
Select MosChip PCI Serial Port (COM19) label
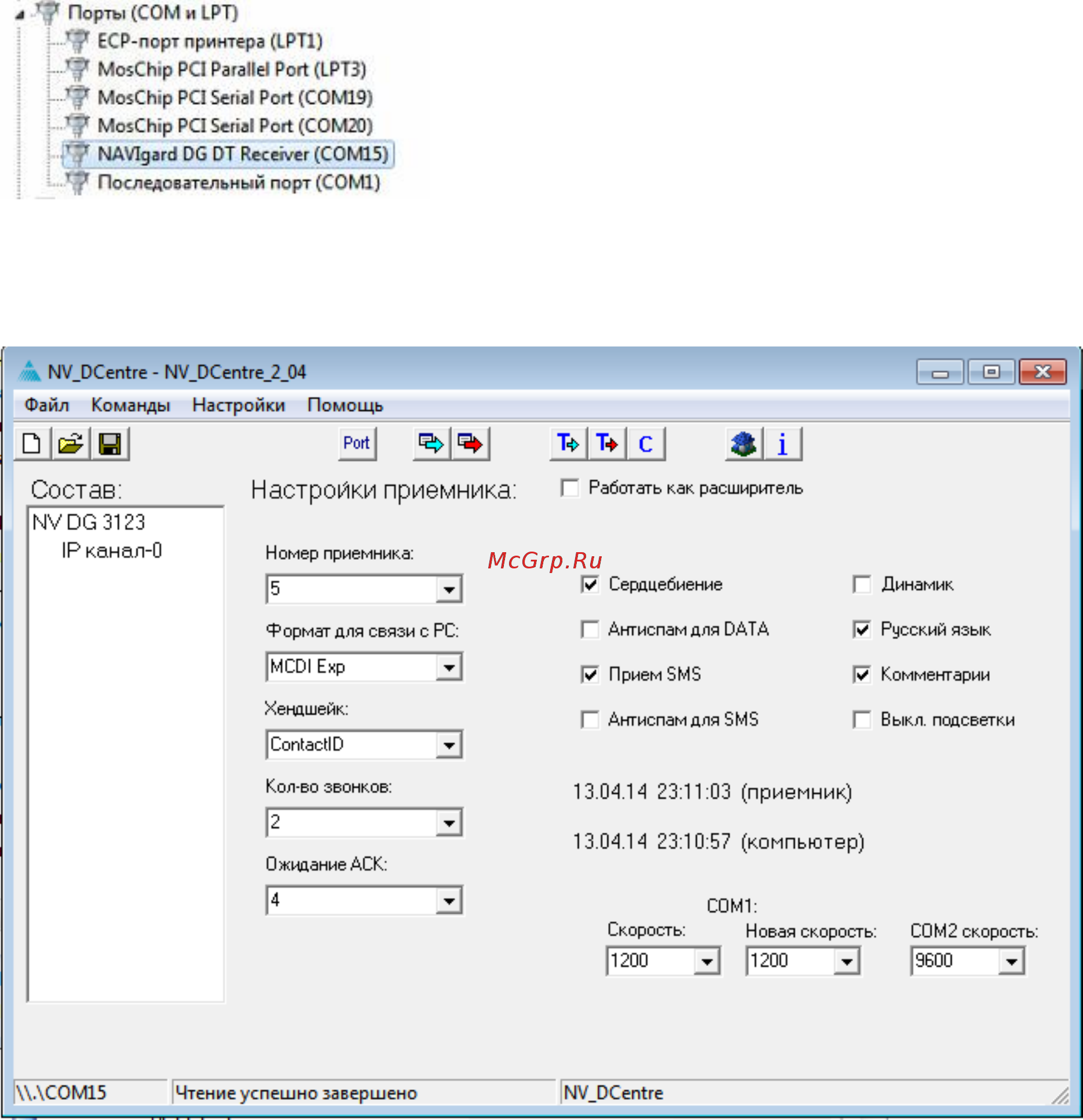[x=235, y=97]
